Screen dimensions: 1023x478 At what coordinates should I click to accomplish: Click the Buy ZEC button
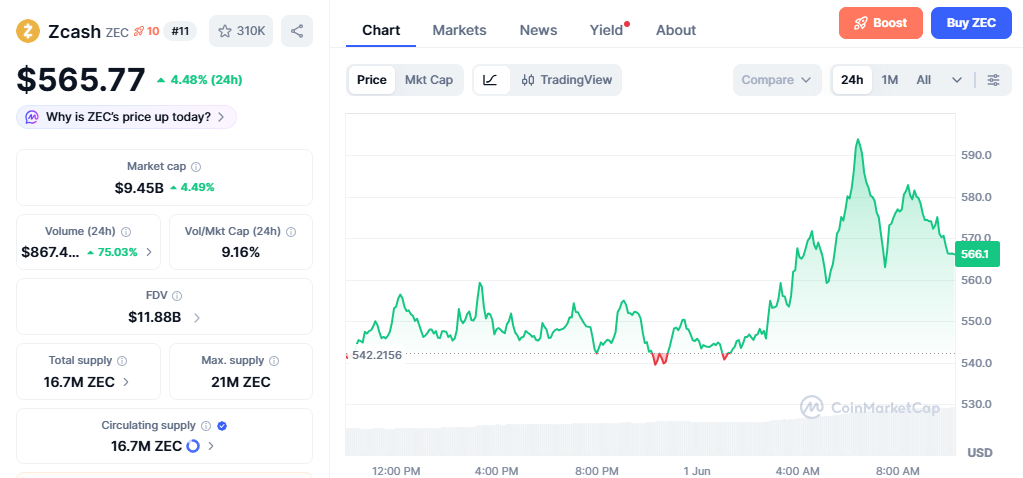971,23
